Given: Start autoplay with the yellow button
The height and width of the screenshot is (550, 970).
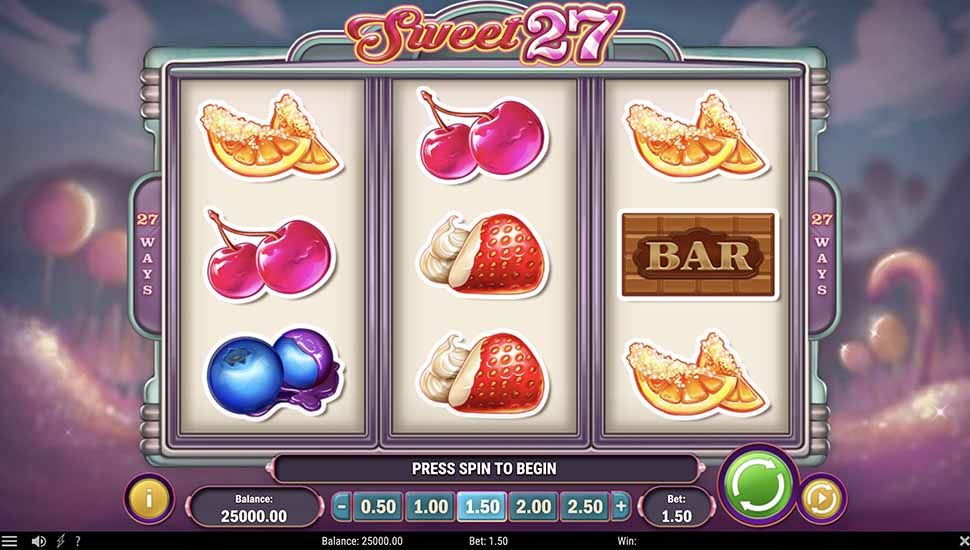Looking at the screenshot, I should tap(822, 498).
